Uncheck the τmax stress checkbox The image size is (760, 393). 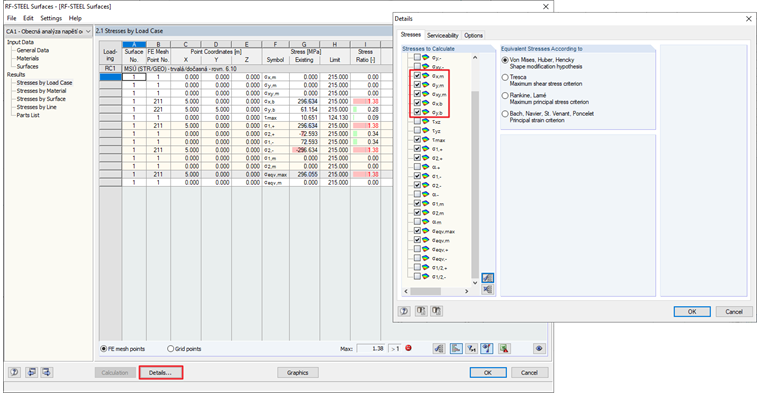pyautogui.click(x=417, y=140)
